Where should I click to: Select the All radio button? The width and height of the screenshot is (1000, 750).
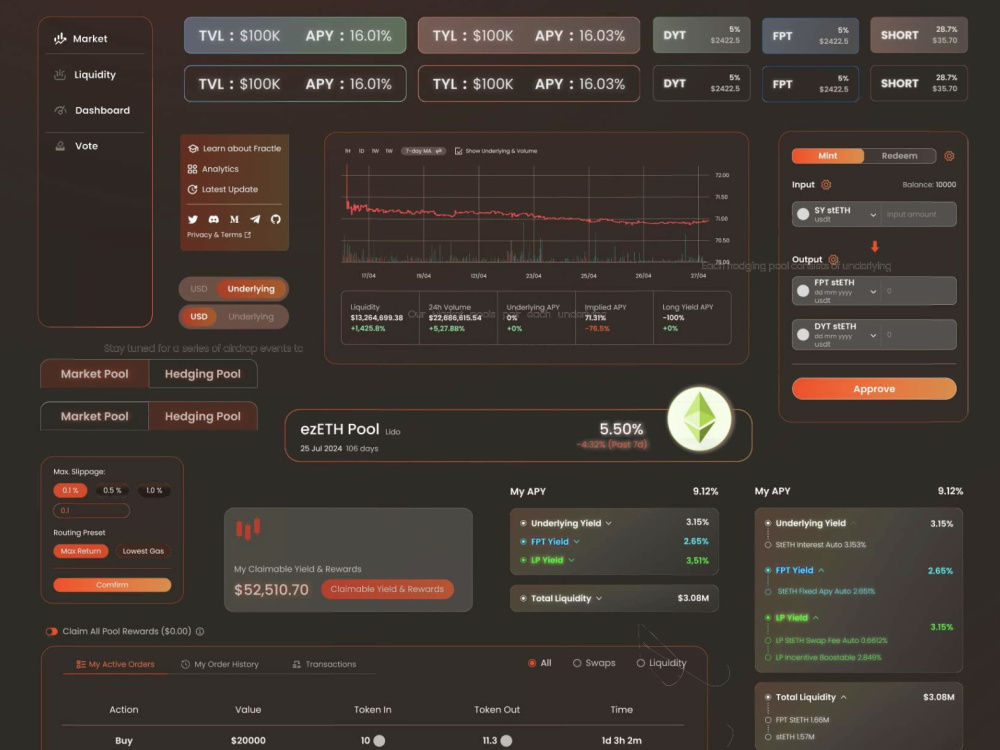click(532, 663)
